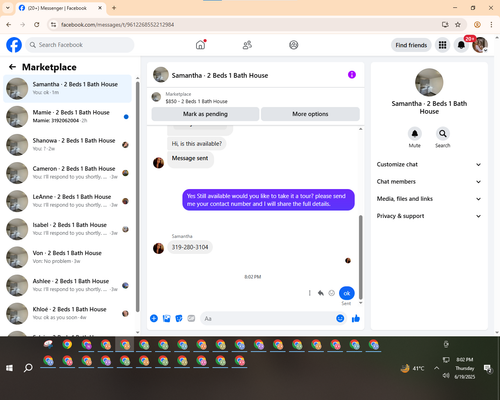500x400 pixels.
Task: Choose a GIF icon in composer
Action: click(191, 318)
